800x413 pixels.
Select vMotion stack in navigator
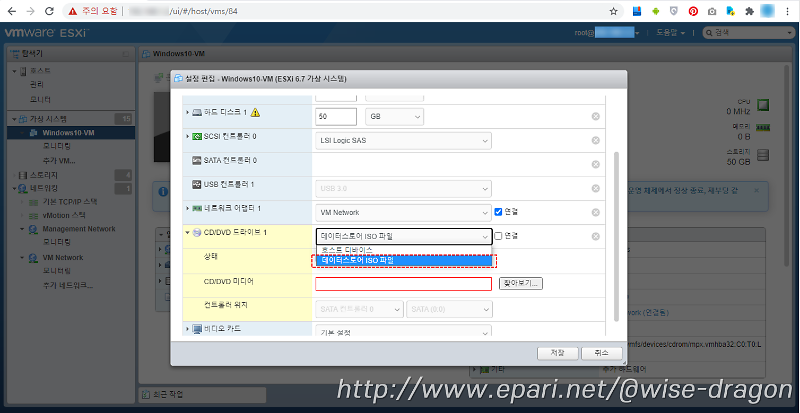click(64, 215)
